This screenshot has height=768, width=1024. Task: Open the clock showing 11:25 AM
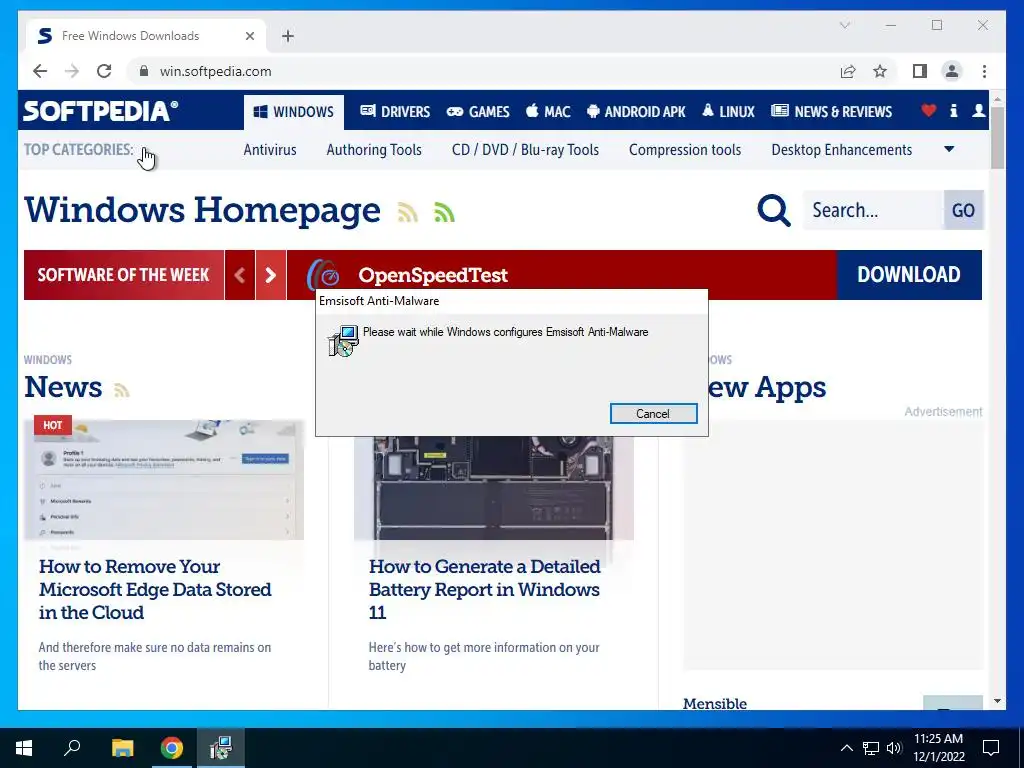click(x=938, y=748)
